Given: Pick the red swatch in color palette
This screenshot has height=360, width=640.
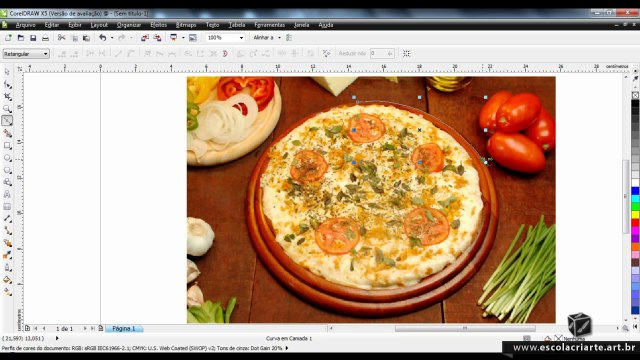Looking at the screenshot, I should point(635,222).
